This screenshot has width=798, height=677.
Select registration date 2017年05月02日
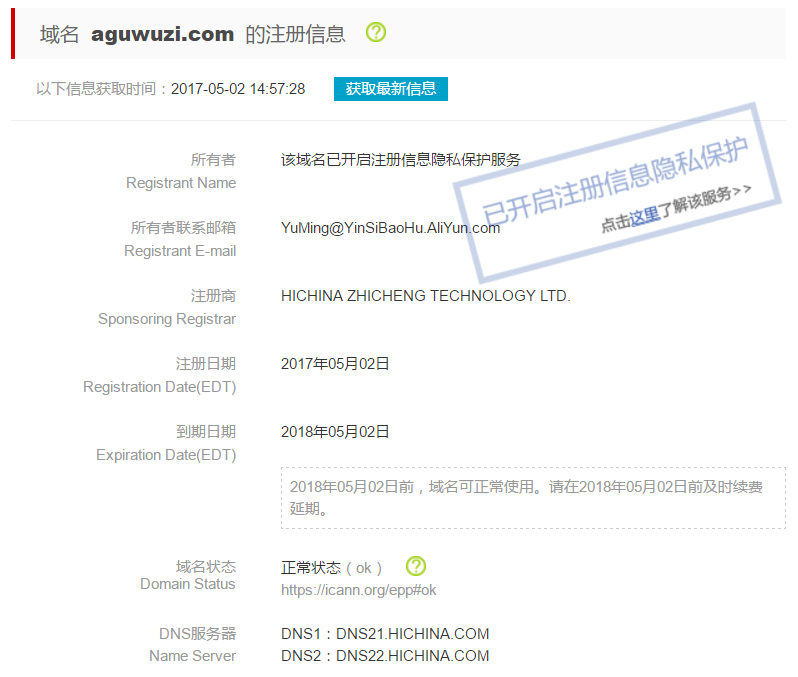coord(335,363)
